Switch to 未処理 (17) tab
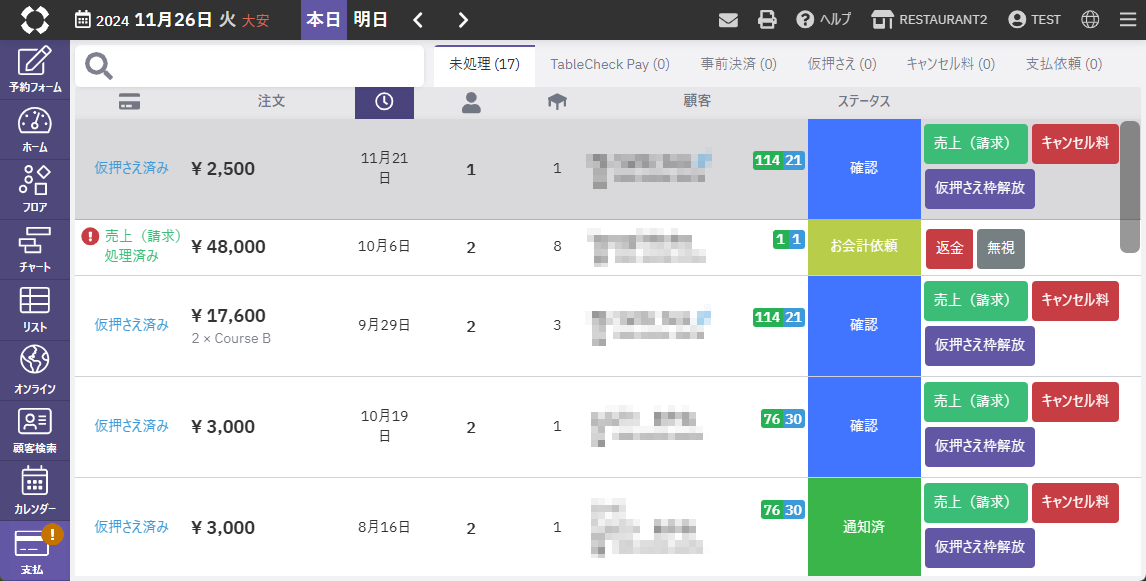1146x581 pixels. click(485, 64)
